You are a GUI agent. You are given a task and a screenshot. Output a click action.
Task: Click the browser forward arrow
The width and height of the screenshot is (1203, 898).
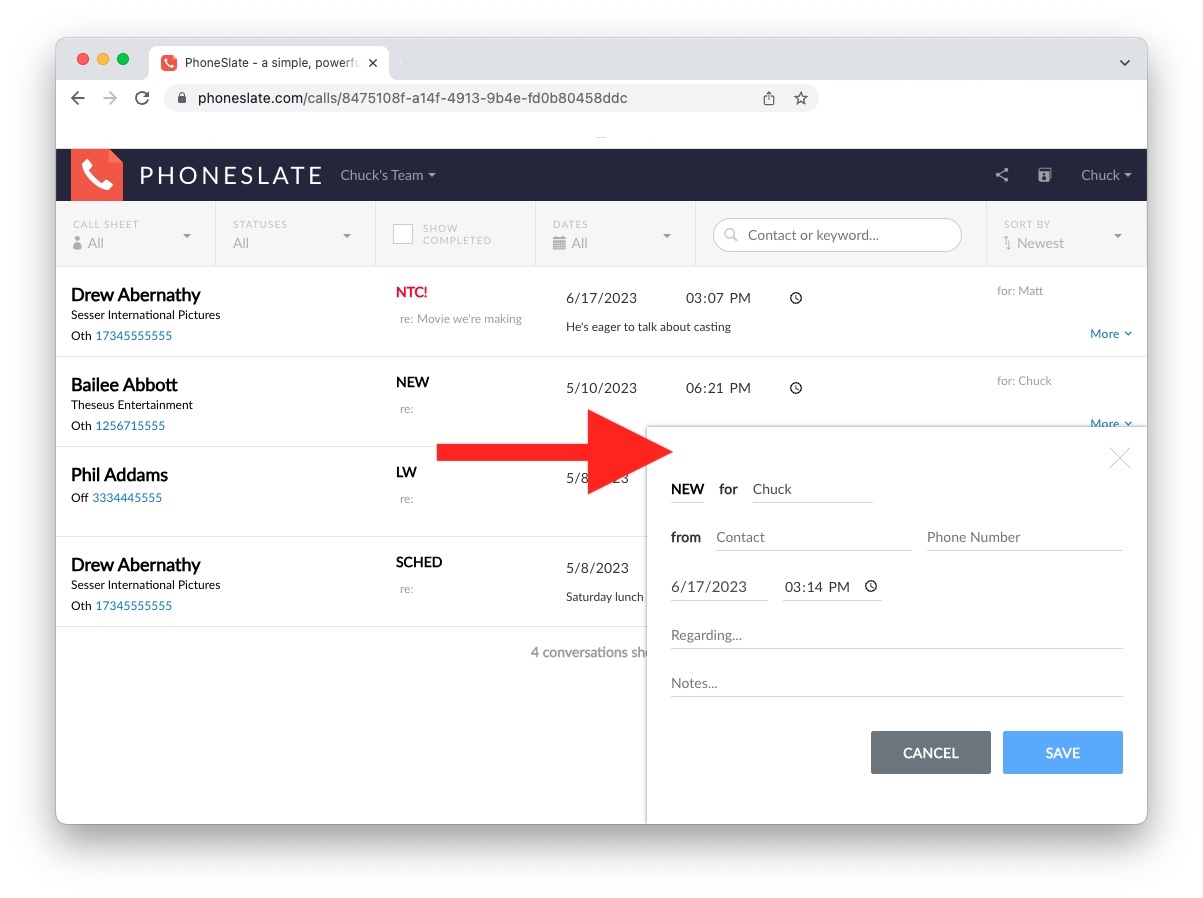coord(110,98)
